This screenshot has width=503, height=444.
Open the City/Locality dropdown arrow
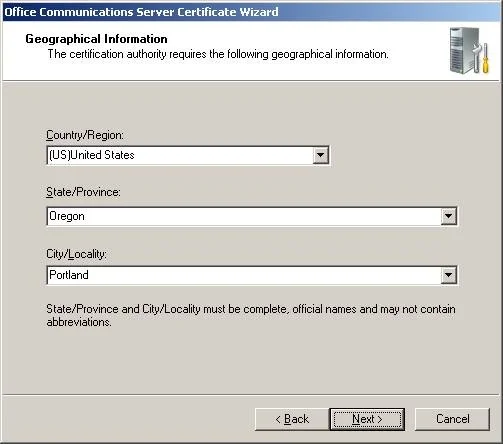(448, 275)
